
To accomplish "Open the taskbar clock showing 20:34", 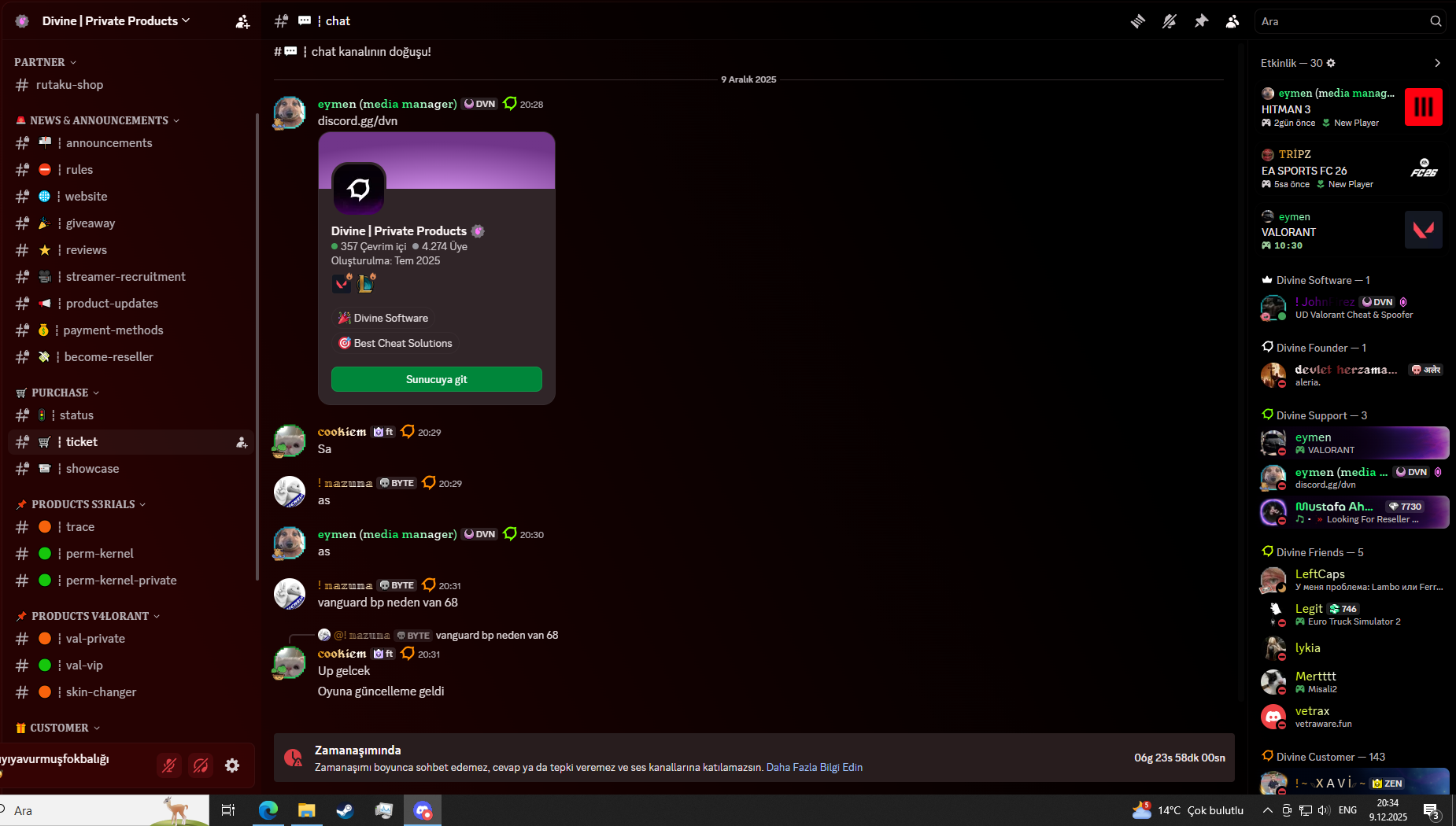I will pos(1388,810).
